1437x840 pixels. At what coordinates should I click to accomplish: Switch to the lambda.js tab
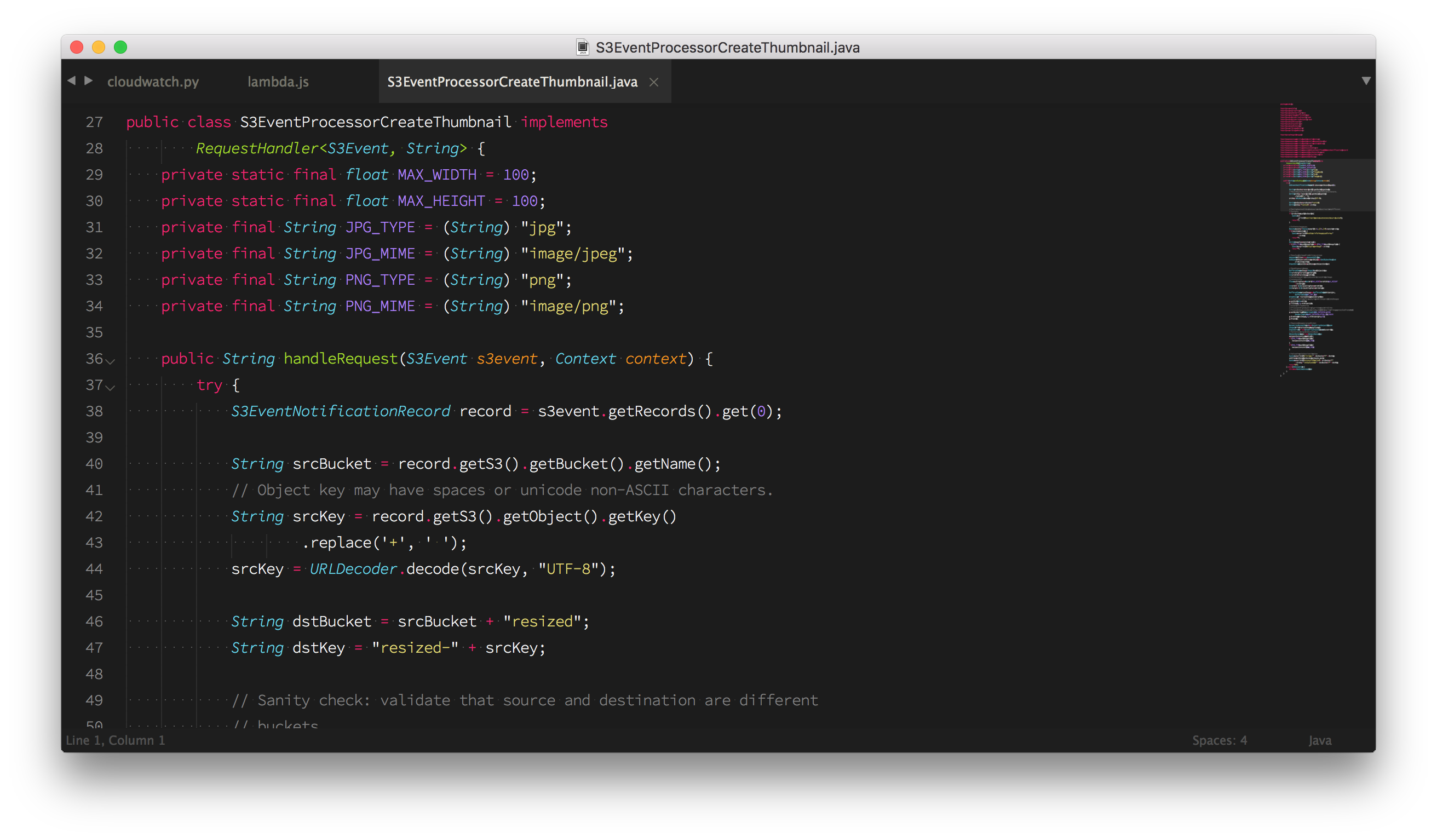(x=278, y=82)
